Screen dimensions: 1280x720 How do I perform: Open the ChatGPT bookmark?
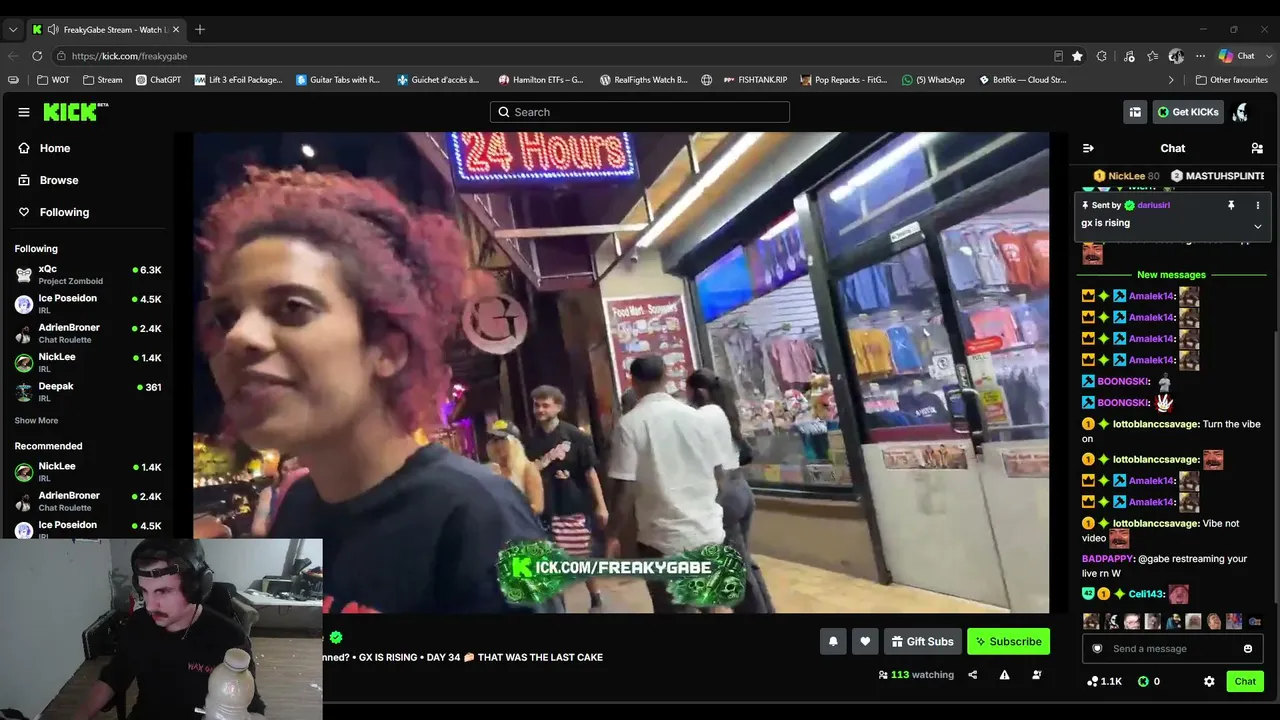[158, 80]
